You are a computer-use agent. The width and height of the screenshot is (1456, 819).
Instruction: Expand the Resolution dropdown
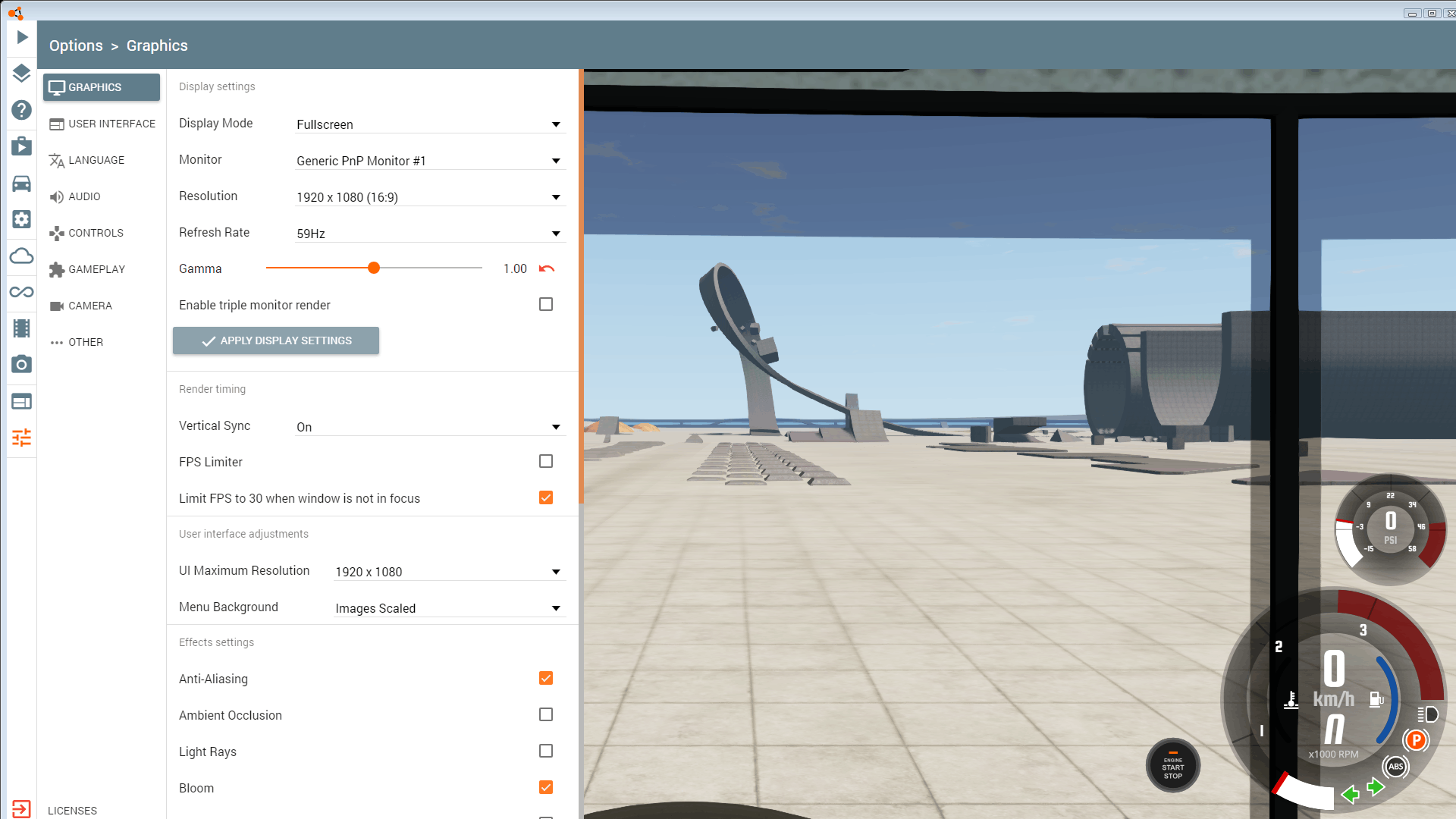coord(430,197)
